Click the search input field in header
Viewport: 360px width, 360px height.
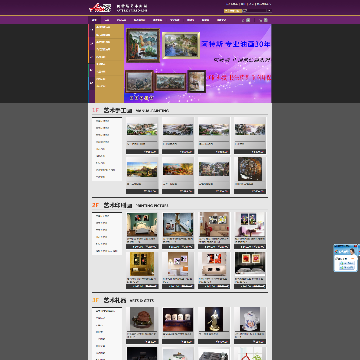pyautogui.click(x=255, y=11)
